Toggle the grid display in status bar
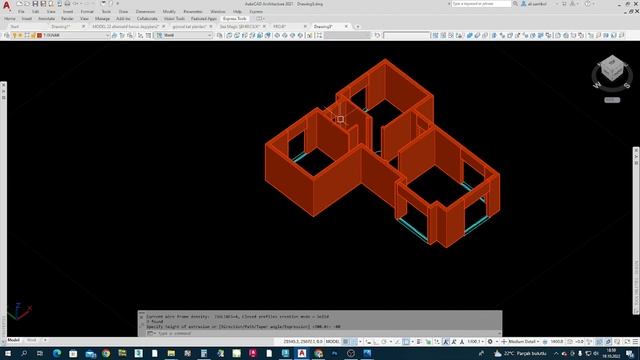The width and height of the screenshot is (640, 360). click(x=346, y=342)
